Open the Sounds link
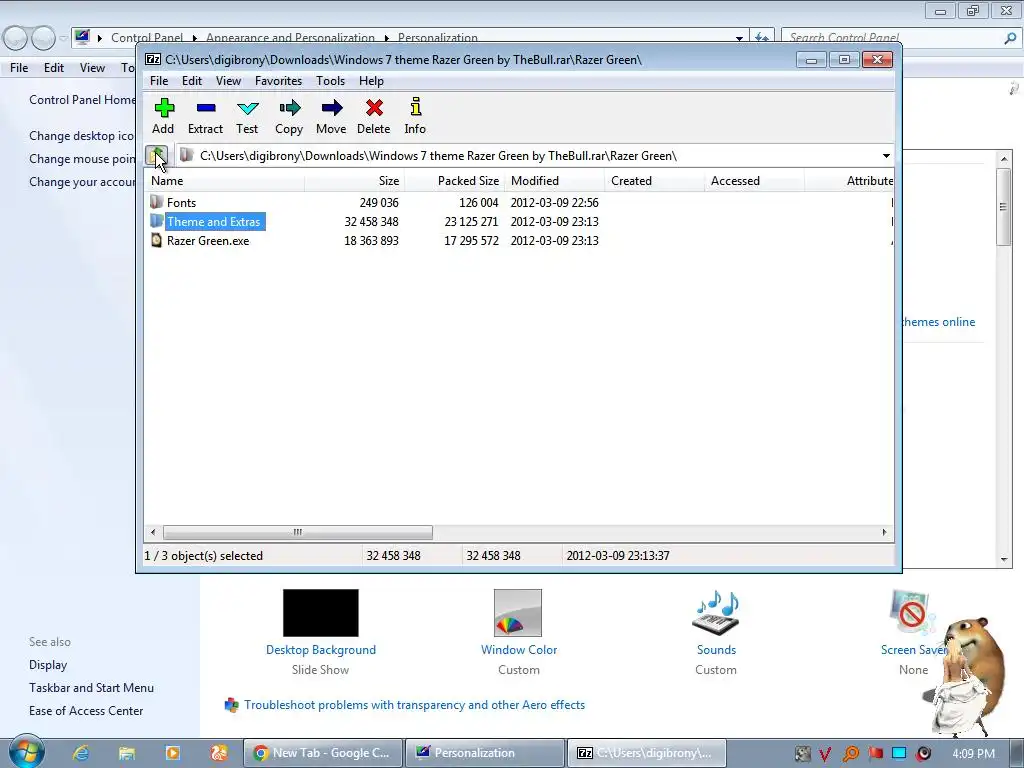The width and height of the screenshot is (1024, 768). point(716,650)
